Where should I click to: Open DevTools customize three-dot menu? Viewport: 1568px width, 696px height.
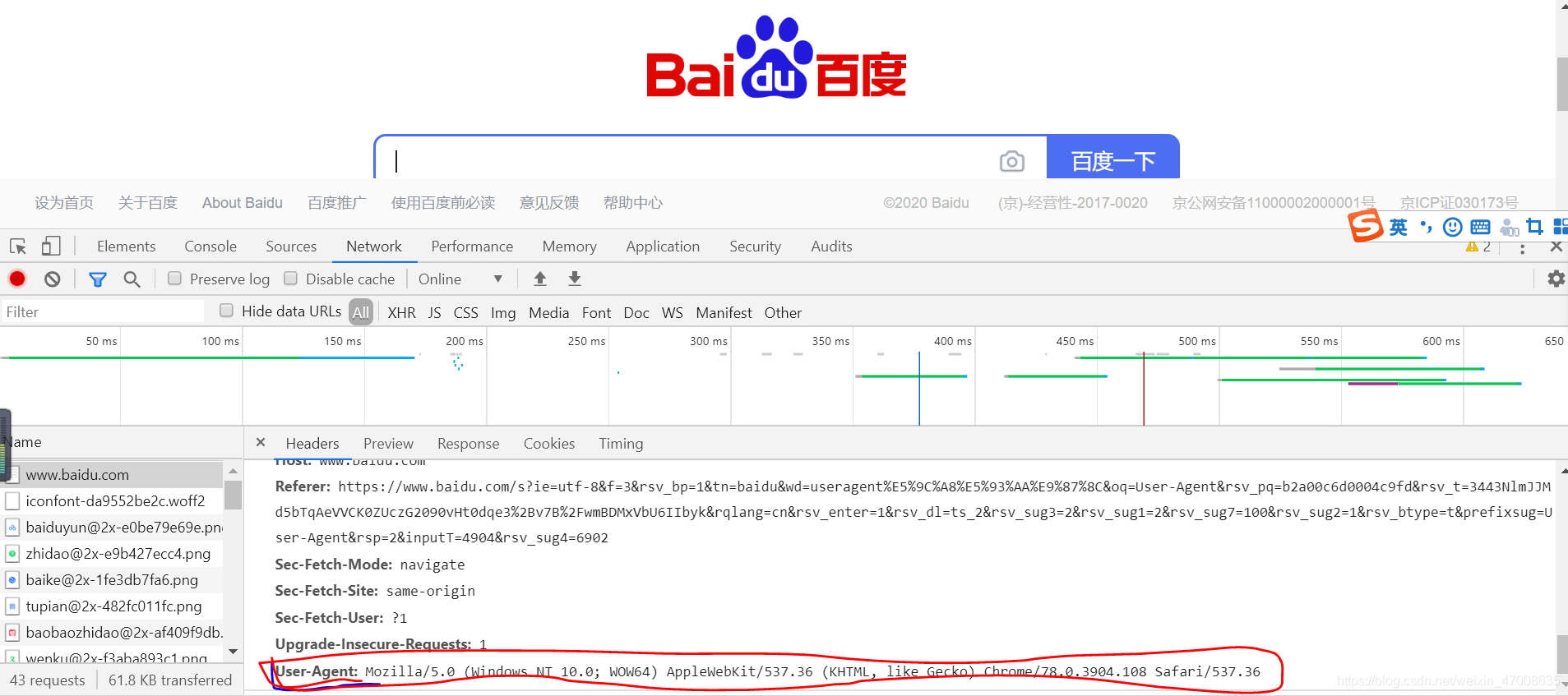(1522, 247)
